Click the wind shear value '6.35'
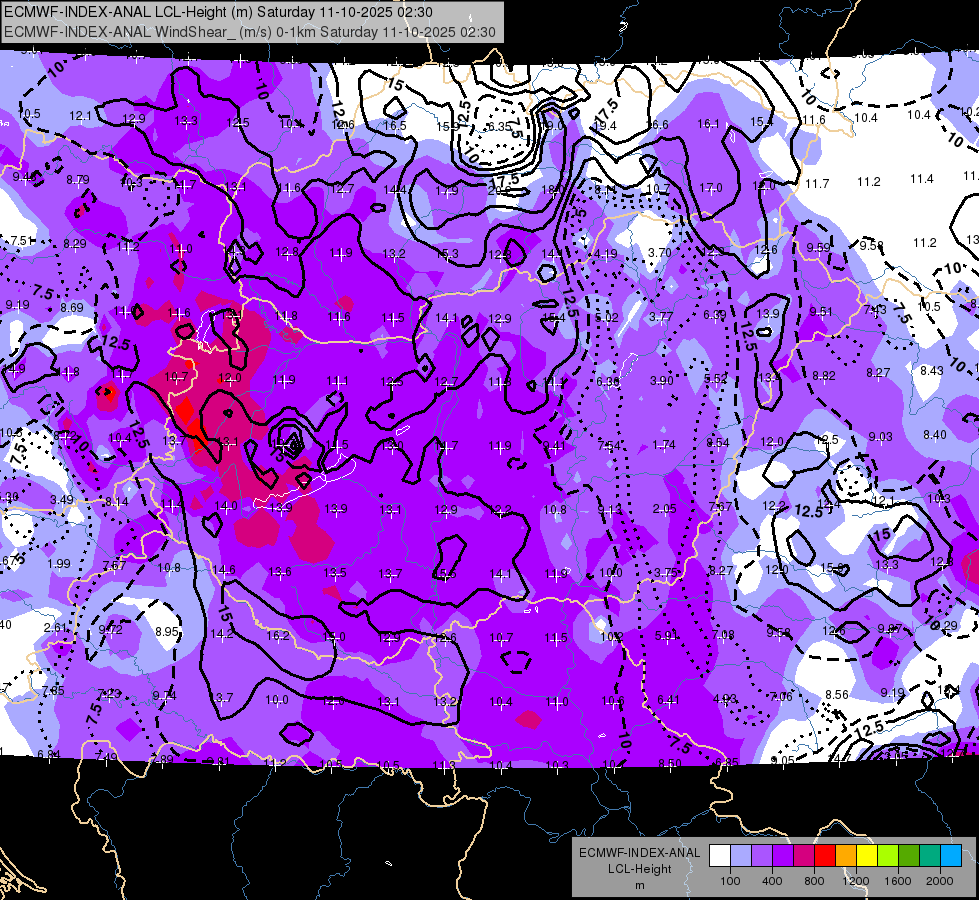 [x=499, y=126]
